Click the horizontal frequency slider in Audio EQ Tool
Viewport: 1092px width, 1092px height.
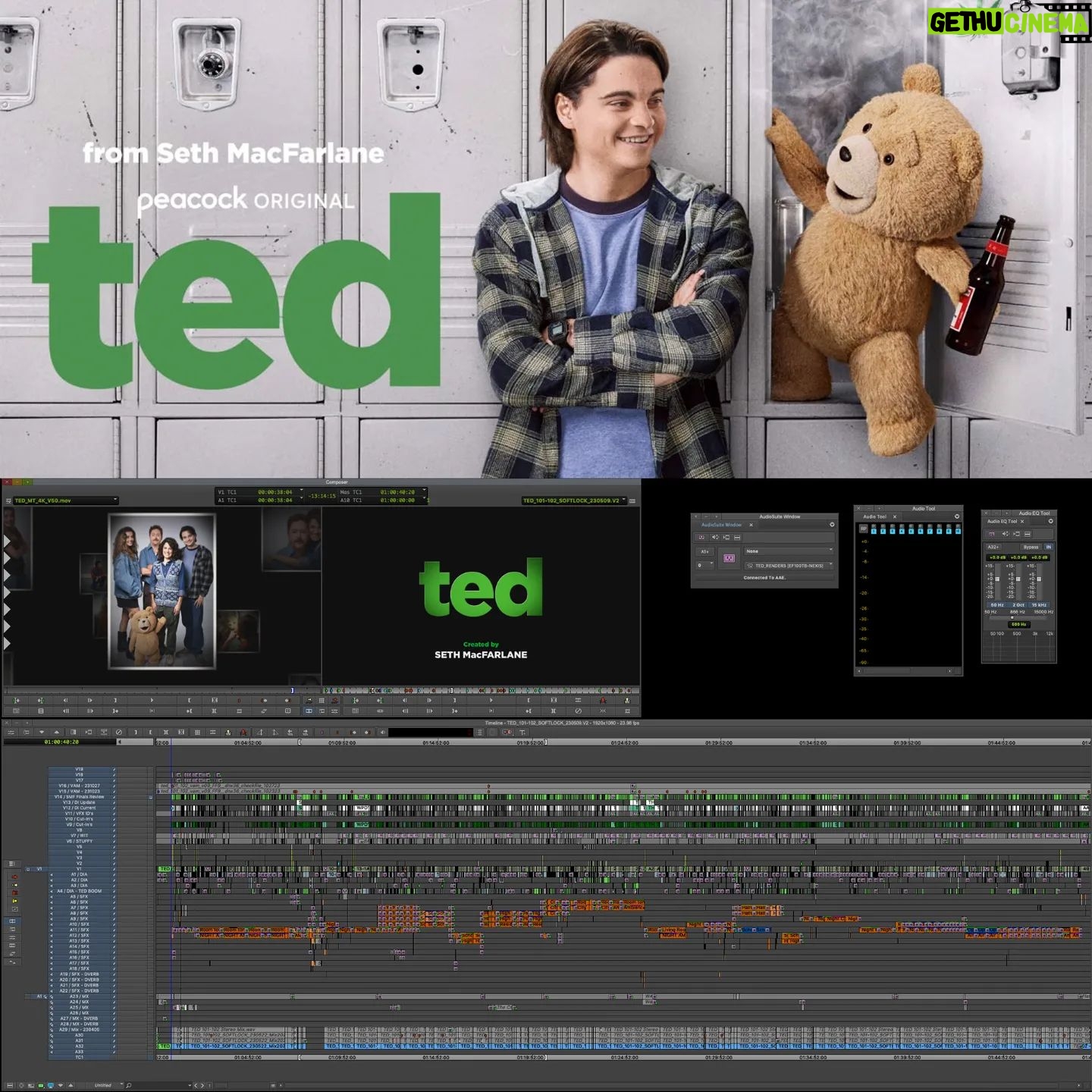1018,617
